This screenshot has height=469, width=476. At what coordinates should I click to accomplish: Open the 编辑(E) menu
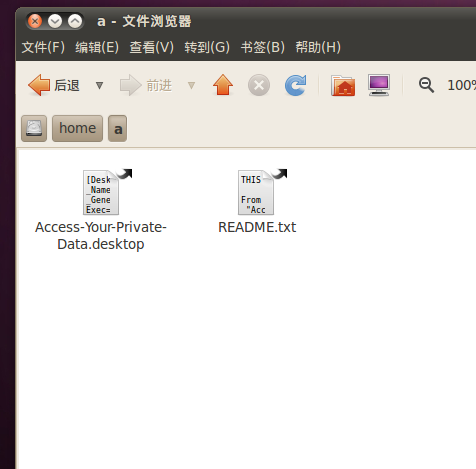pos(97,47)
